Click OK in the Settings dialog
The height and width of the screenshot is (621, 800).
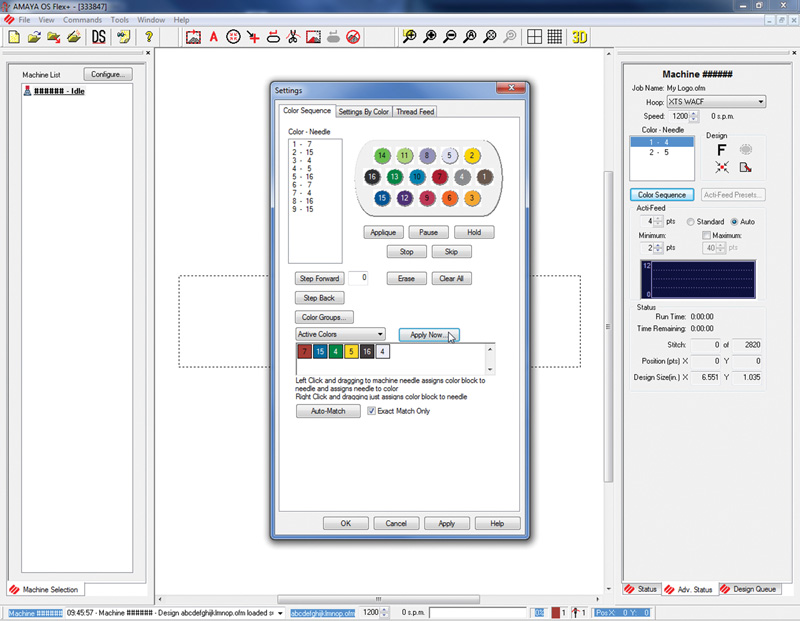[345, 524]
